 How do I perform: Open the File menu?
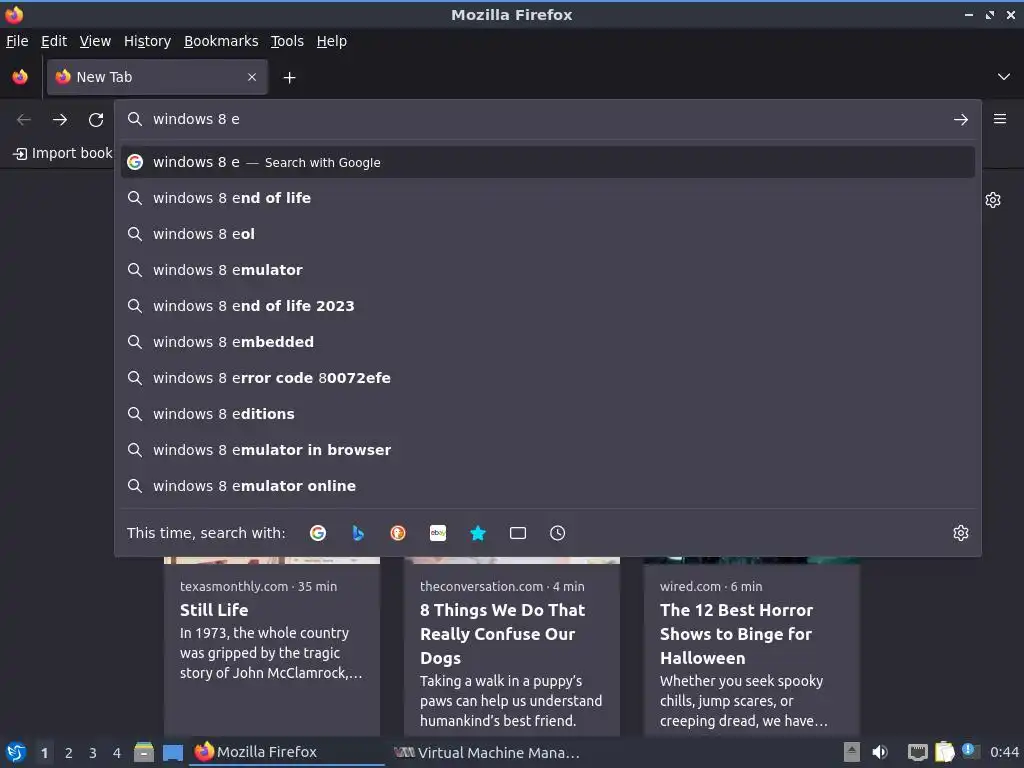pos(17,41)
